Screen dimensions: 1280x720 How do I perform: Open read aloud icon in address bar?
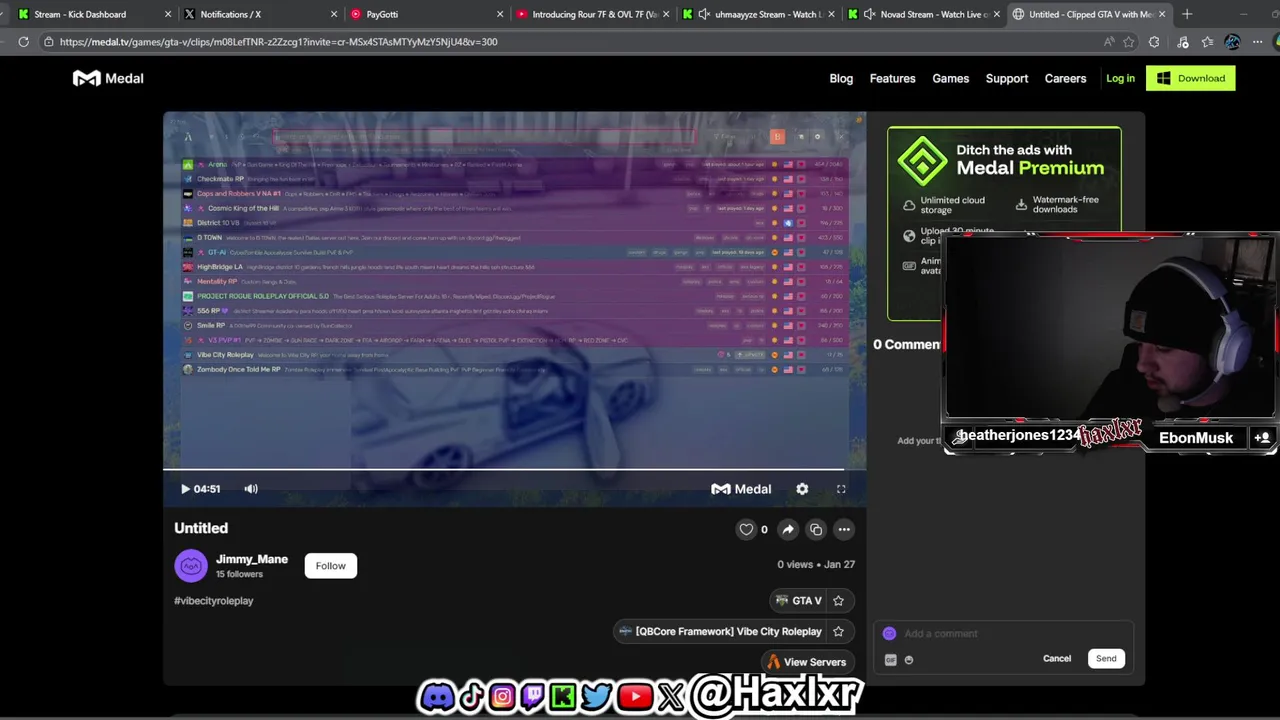click(1109, 42)
